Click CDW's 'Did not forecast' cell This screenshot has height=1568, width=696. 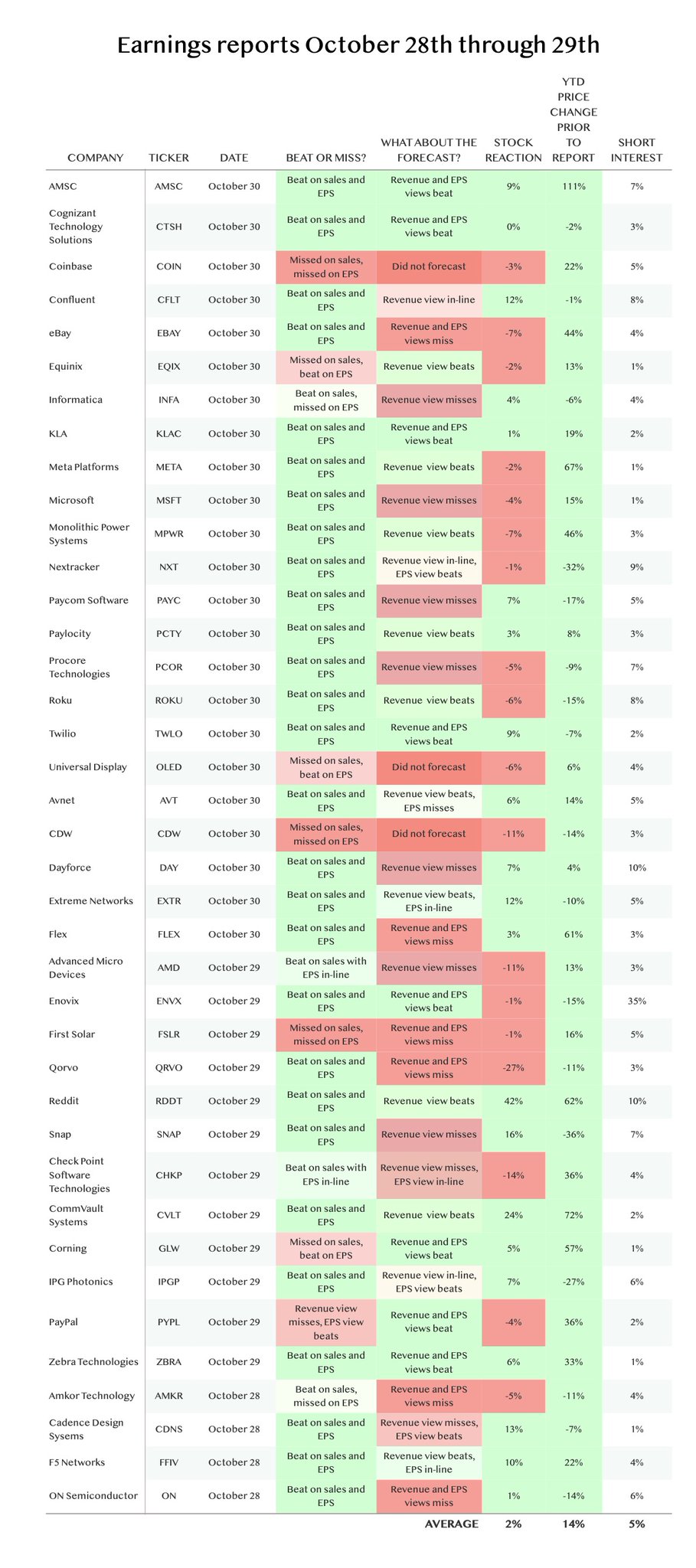pos(429,835)
